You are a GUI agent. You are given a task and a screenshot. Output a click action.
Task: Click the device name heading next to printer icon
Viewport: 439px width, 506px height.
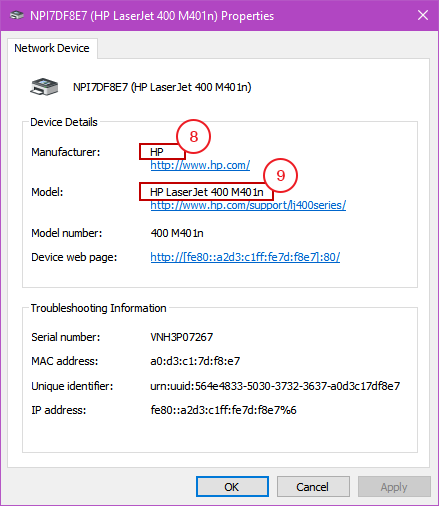(162, 87)
